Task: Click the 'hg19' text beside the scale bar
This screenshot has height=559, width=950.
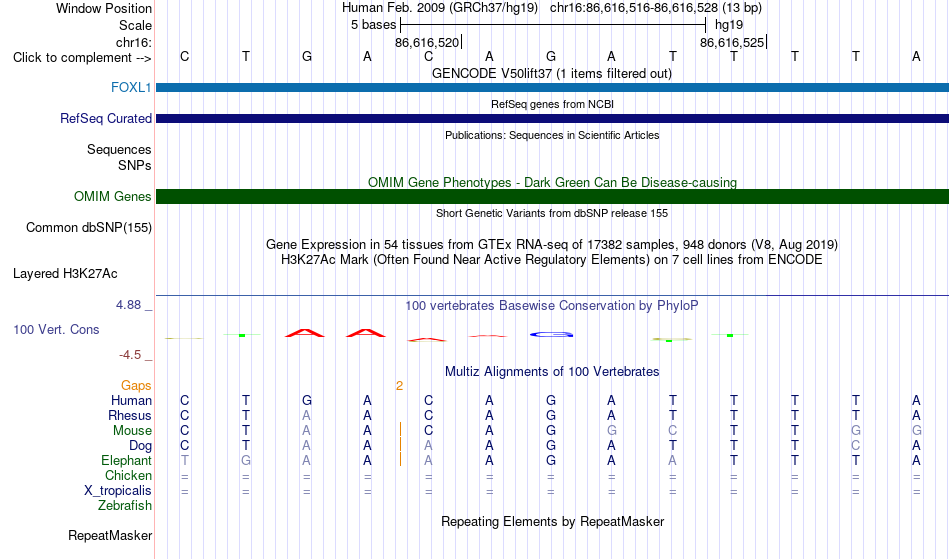Action: [729, 25]
